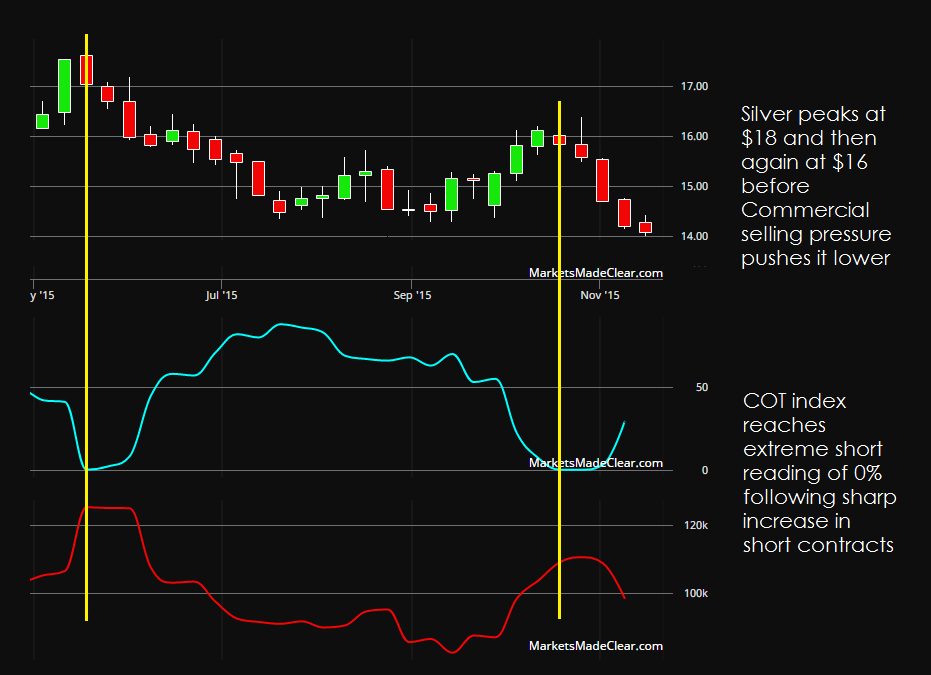This screenshot has width=931, height=675.
Task: Click the 14.00 price axis label
Action: click(694, 236)
